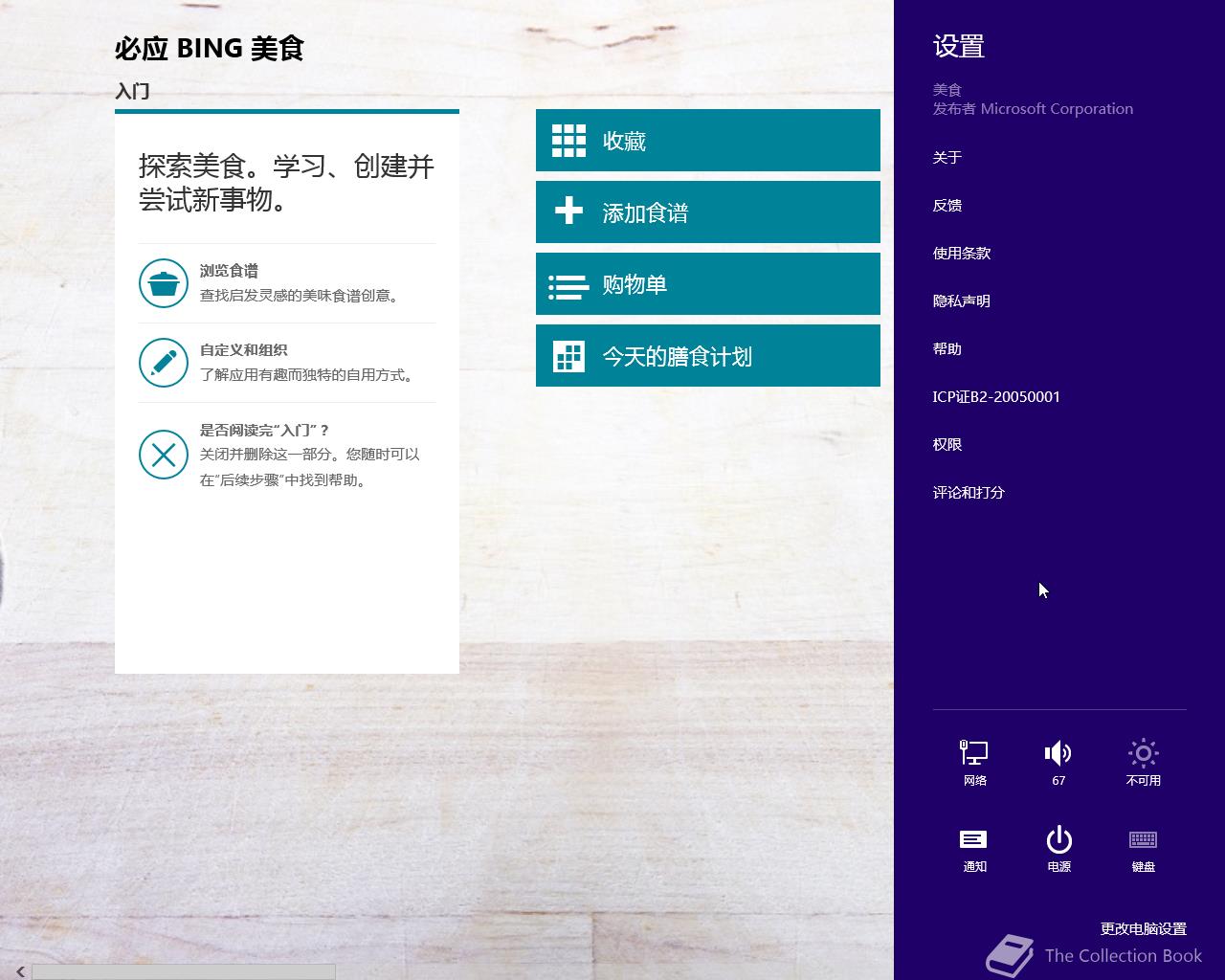The image size is (1225, 980).
Task: Open 评论和打分 rate and review
Action: pos(969,492)
